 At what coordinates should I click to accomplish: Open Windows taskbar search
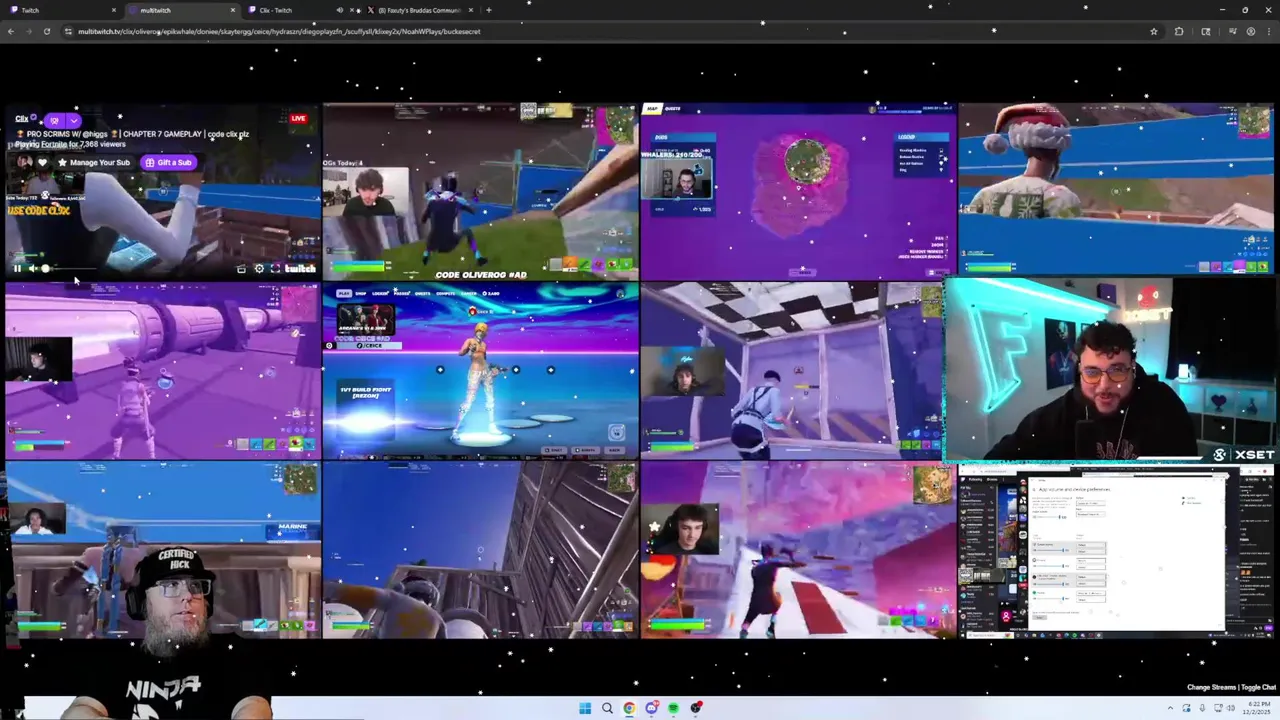coord(607,708)
